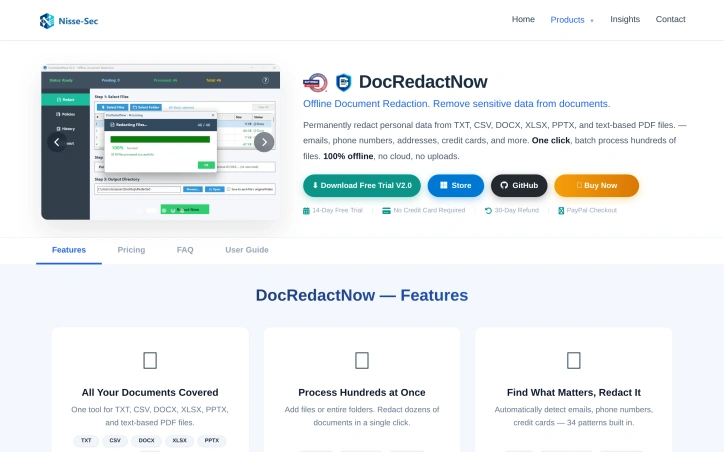
Task: Click the DocRedactNow shield icon
Action: [343, 82]
